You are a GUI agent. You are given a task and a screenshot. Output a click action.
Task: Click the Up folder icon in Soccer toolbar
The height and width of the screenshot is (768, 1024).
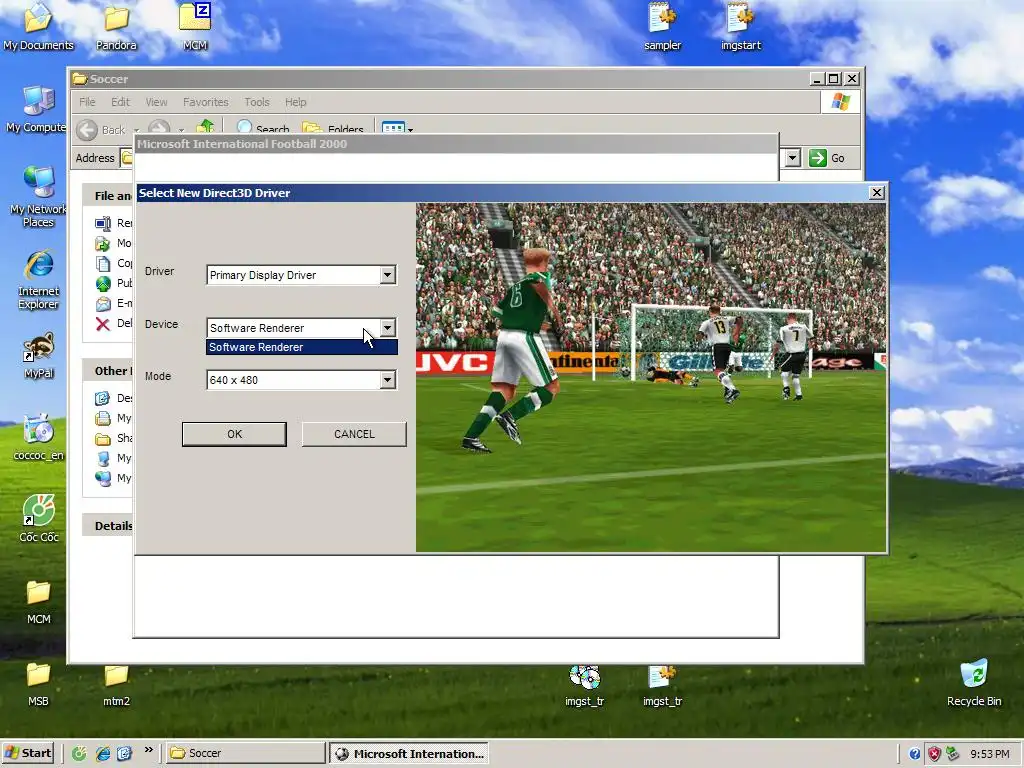(205, 125)
